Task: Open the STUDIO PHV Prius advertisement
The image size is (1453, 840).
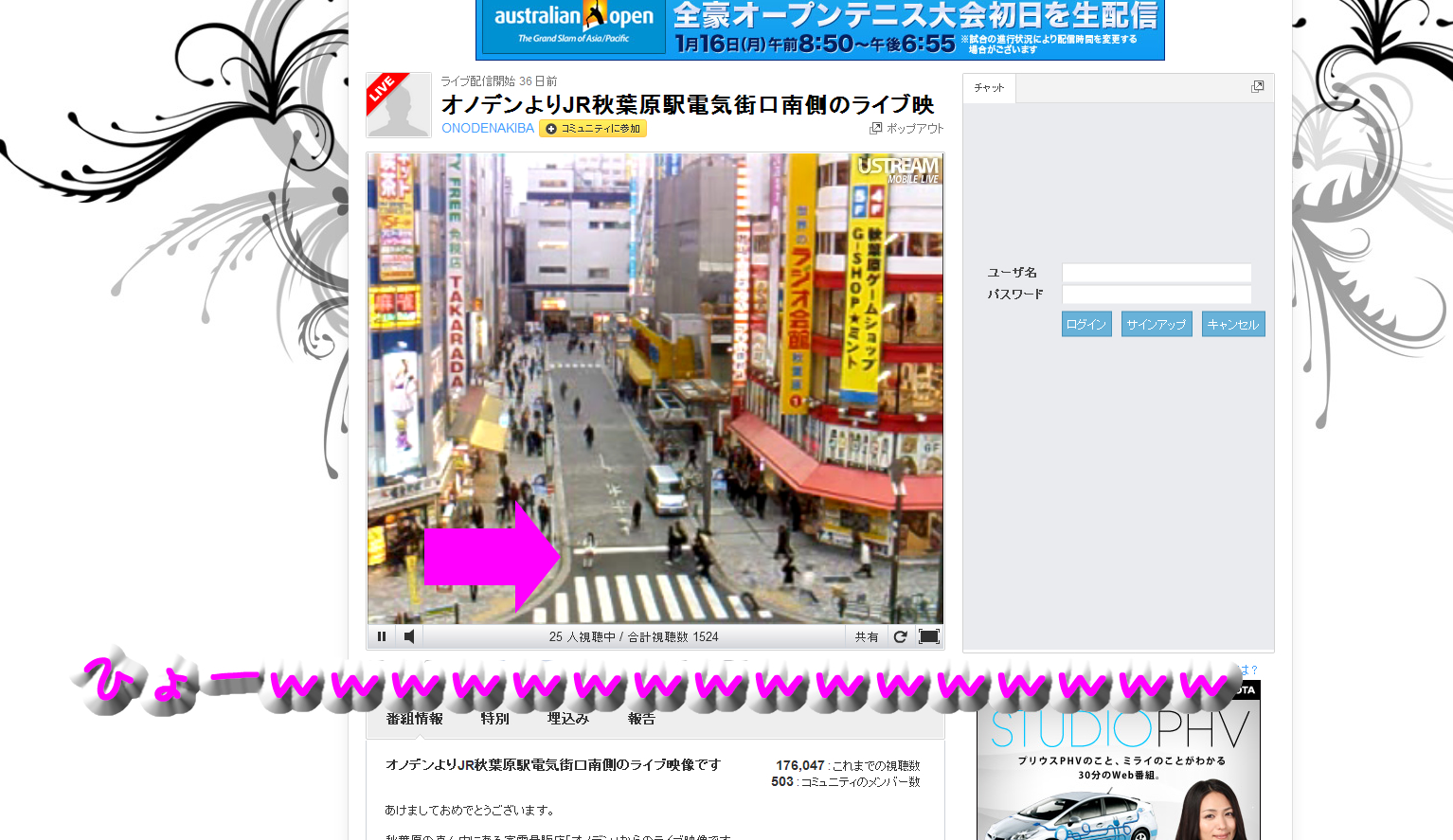Action: pyautogui.click(x=1119, y=760)
